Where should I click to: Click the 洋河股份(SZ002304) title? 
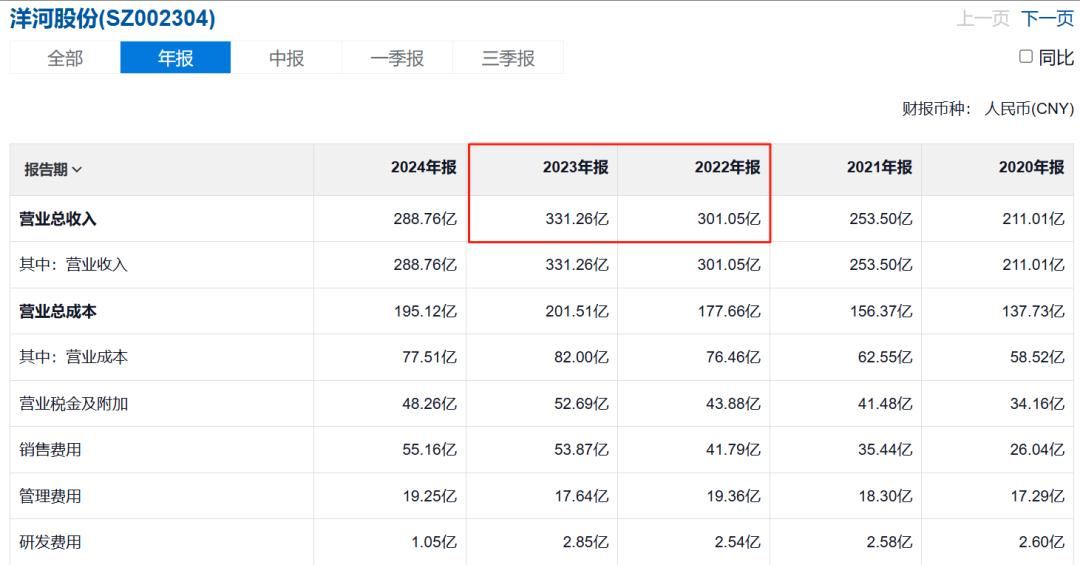(x=112, y=19)
